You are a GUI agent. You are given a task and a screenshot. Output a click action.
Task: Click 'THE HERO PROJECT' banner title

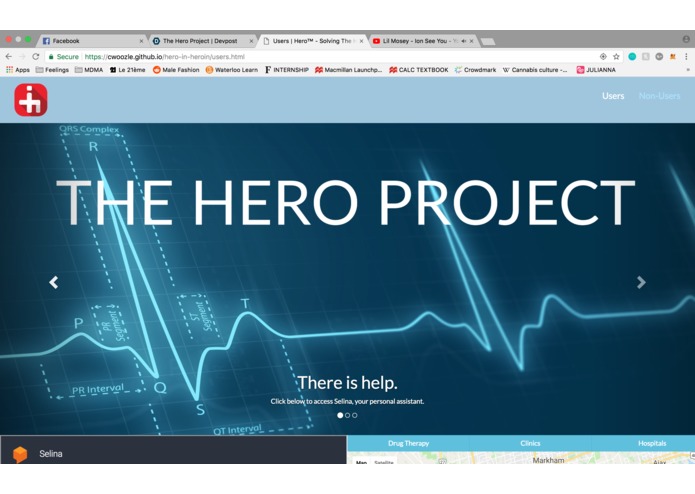[x=346, y=203]
